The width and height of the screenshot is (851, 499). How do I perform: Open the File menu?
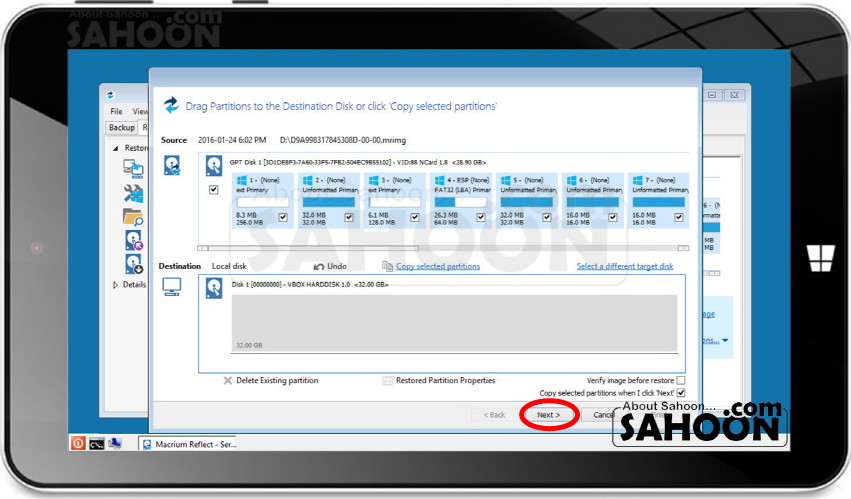116,112
